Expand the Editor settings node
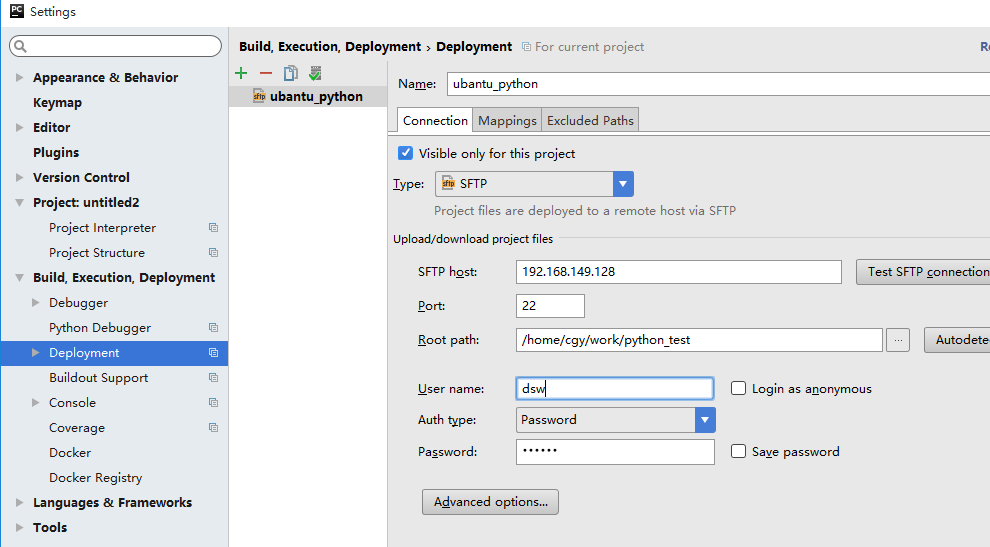The image size is (990, 547). click(x=20, y=128)
